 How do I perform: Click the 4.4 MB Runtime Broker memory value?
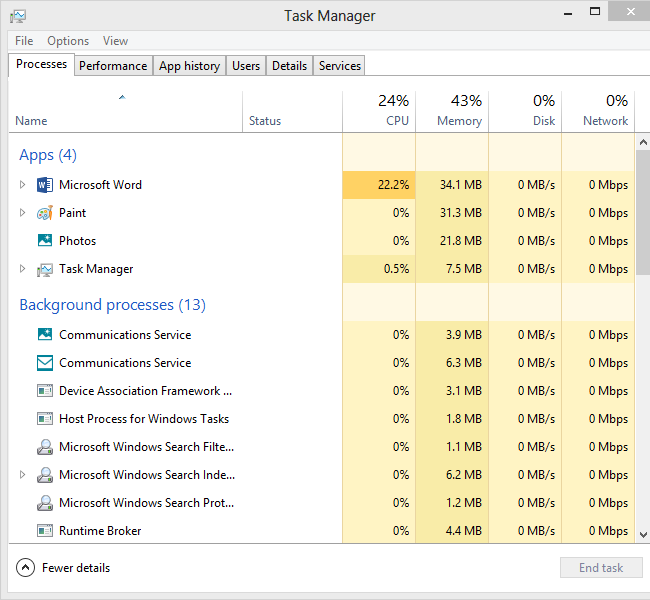[464, 531]
